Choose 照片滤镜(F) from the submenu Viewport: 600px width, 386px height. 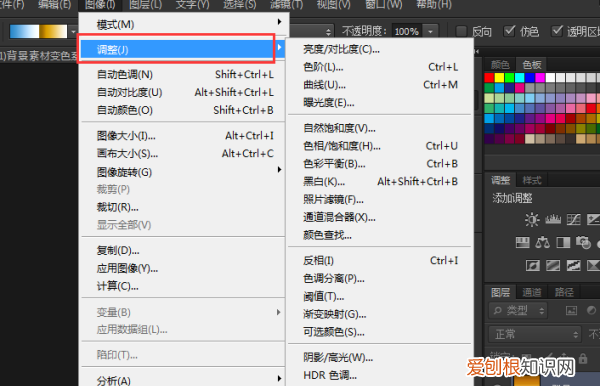click(x=380, y=199)
